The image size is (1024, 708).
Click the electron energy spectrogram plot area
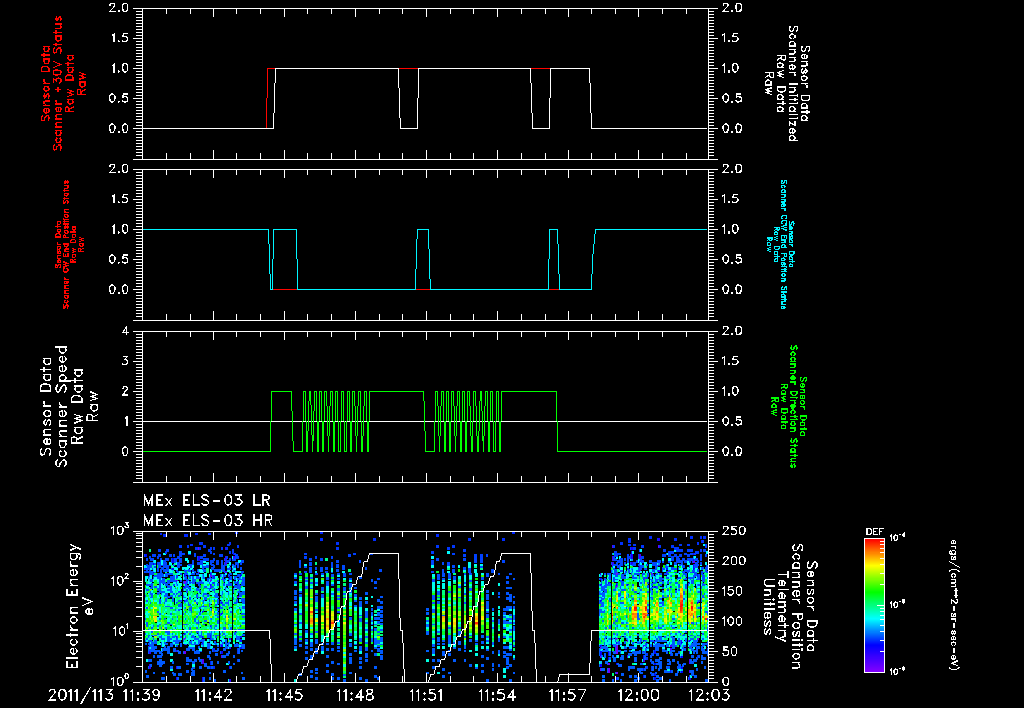pyautogui.click(x=426, y=606)
